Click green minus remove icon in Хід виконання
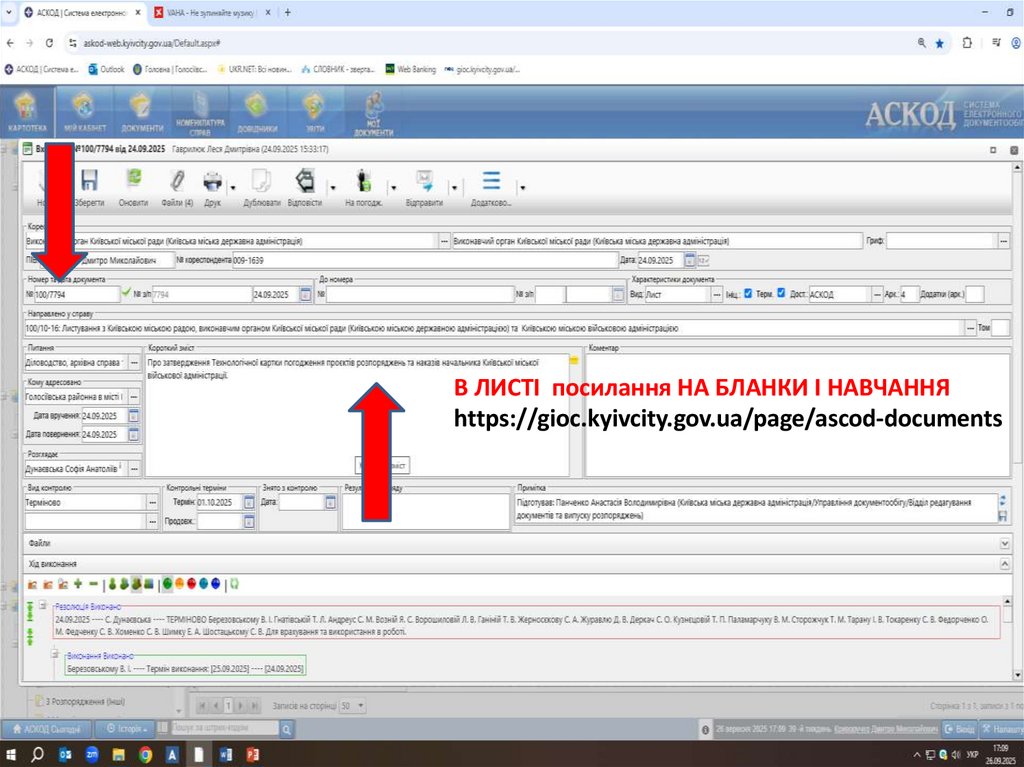This screenshot has width=1024, height=767. (93, 583)
